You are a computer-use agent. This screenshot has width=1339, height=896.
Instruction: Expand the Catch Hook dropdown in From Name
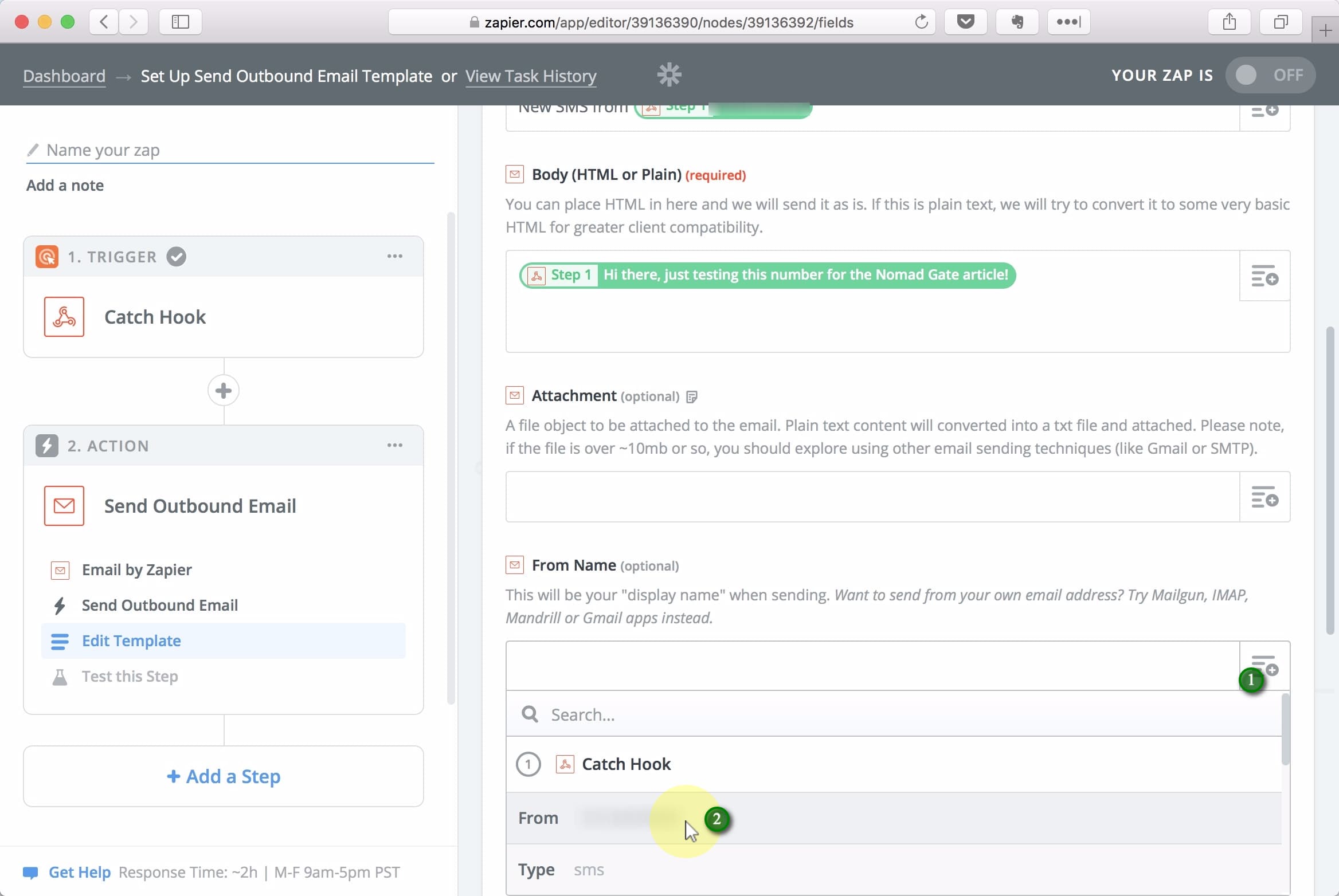(x=625, y=763)
